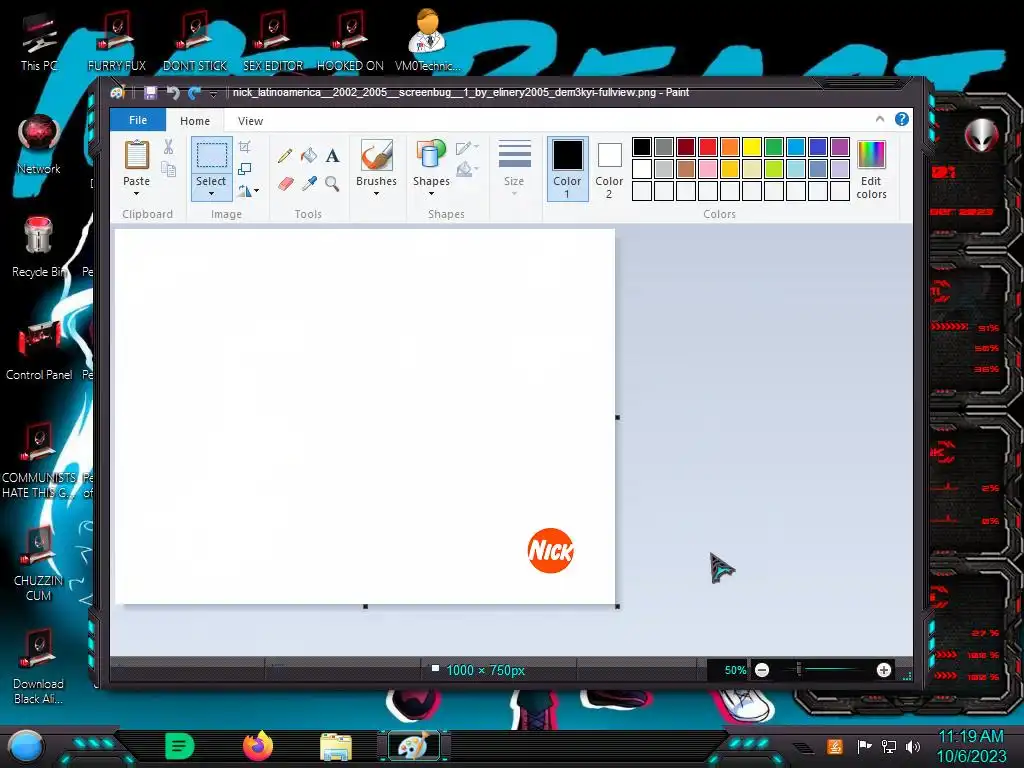Click the Crop icon in Image group
The height and width of the screenshot is (768, 1024).
pyautogui.click(x=245, y=147)
